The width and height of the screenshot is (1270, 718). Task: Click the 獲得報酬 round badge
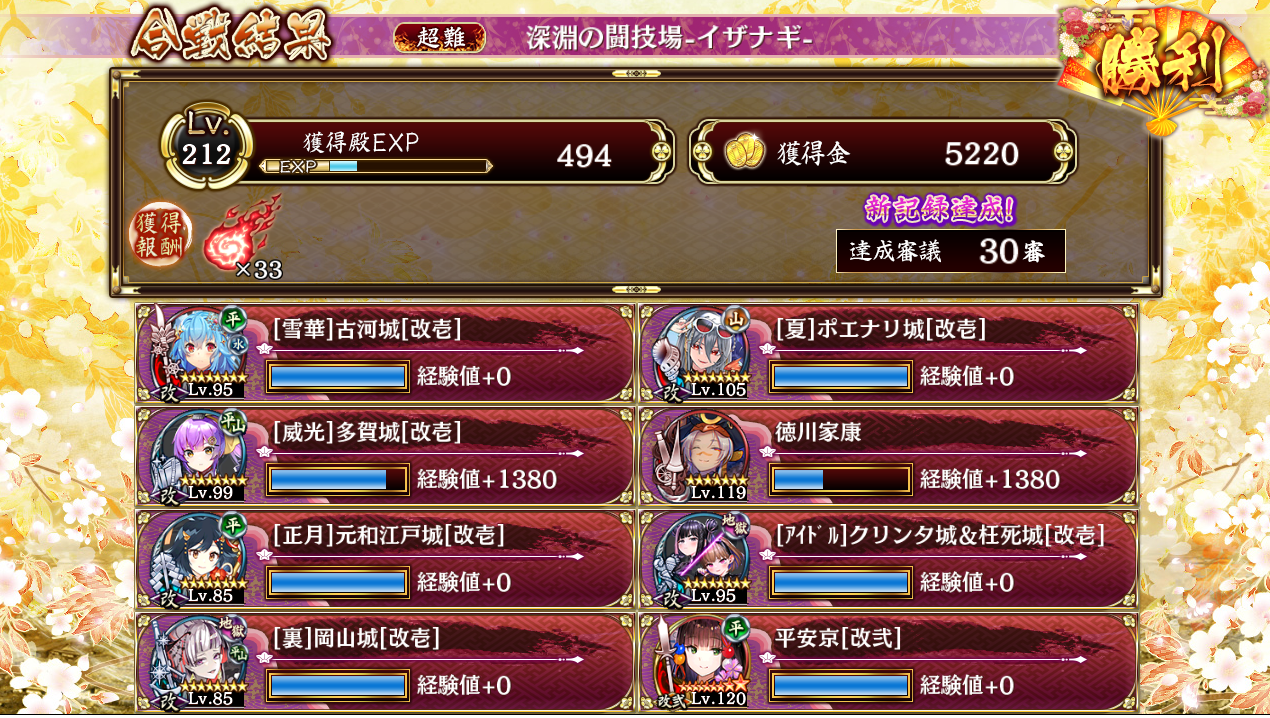[x=160, y=236]
